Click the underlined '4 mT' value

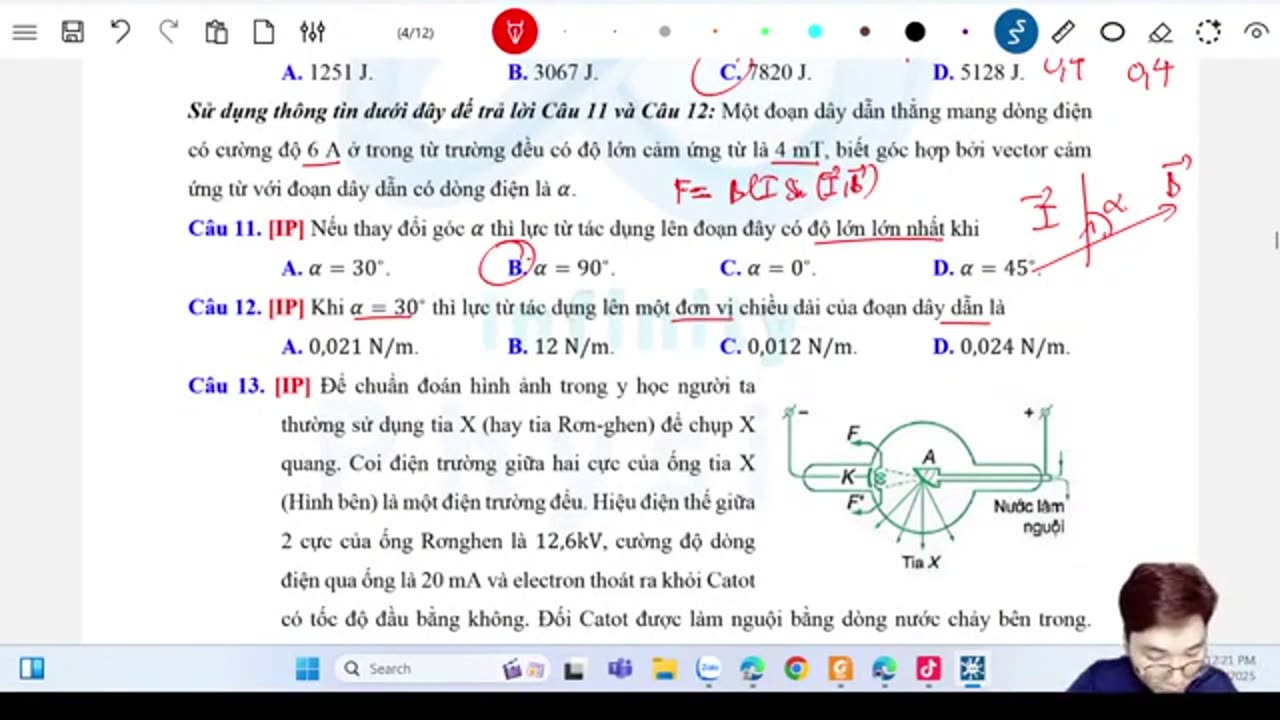tap(798, 150)
